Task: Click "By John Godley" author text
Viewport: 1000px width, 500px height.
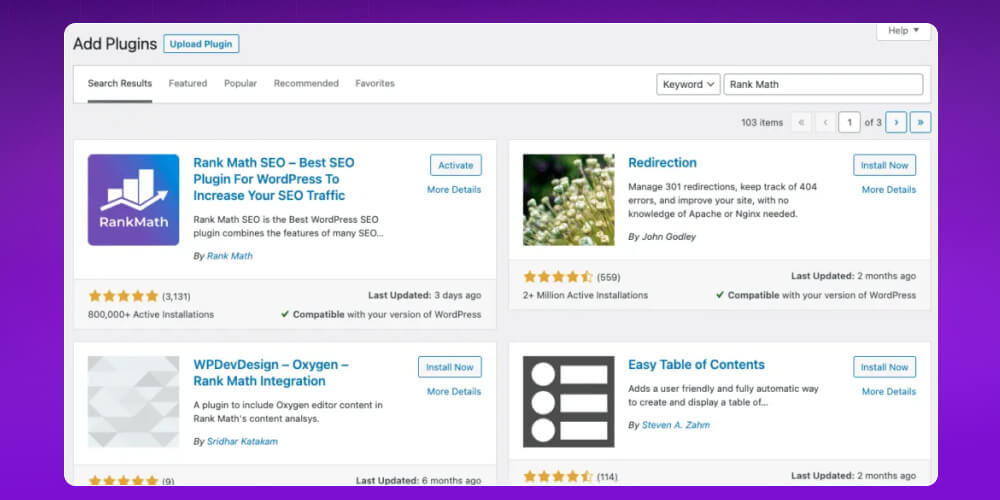Action: click(x=662, y=237)
